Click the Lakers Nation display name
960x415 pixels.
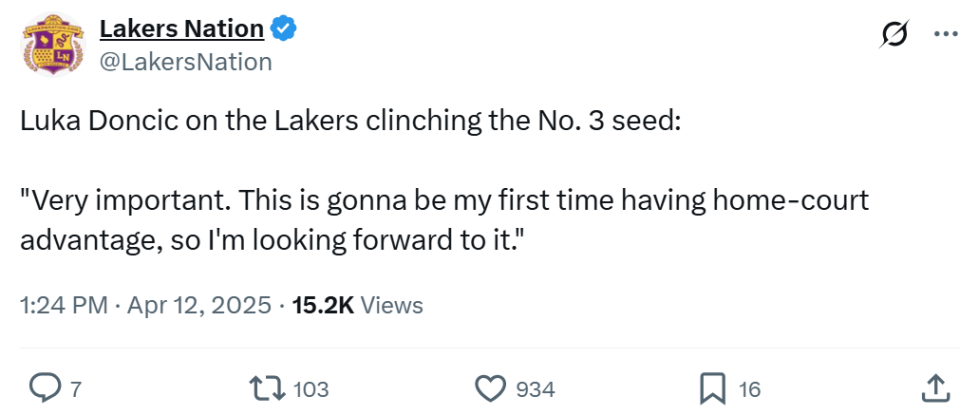(181, 29)
